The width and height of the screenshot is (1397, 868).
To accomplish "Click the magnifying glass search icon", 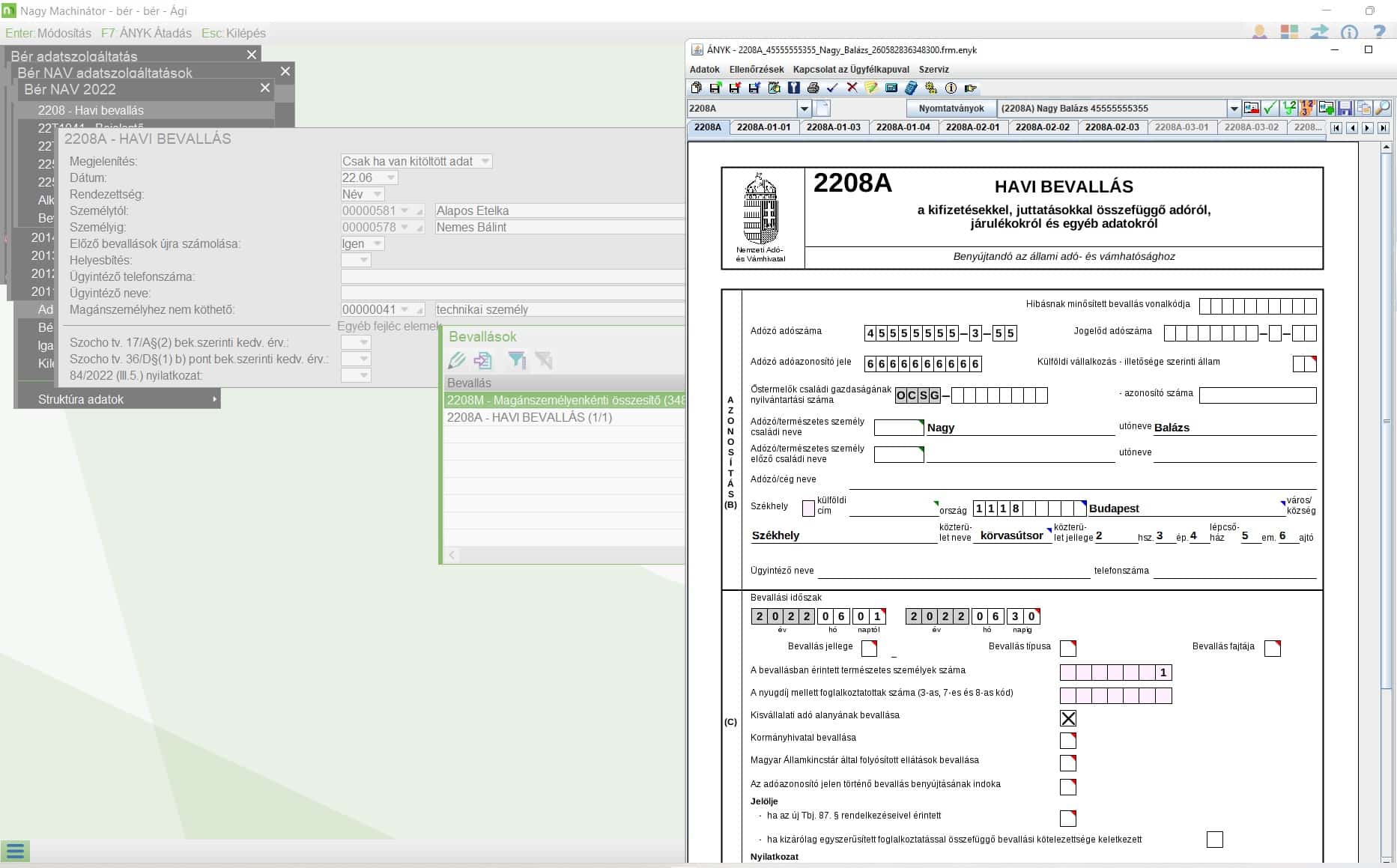I will click(1383, 109).
